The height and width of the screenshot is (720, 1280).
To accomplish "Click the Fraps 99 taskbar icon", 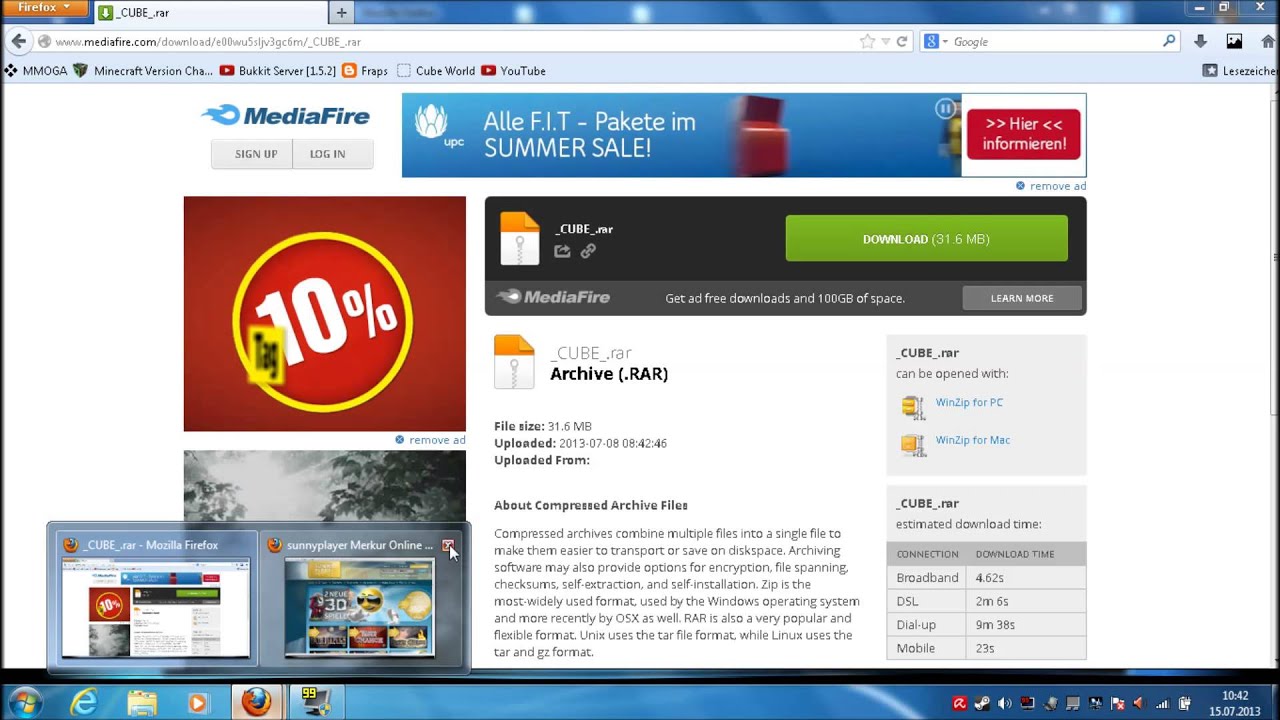I will (x=315, y=703).
